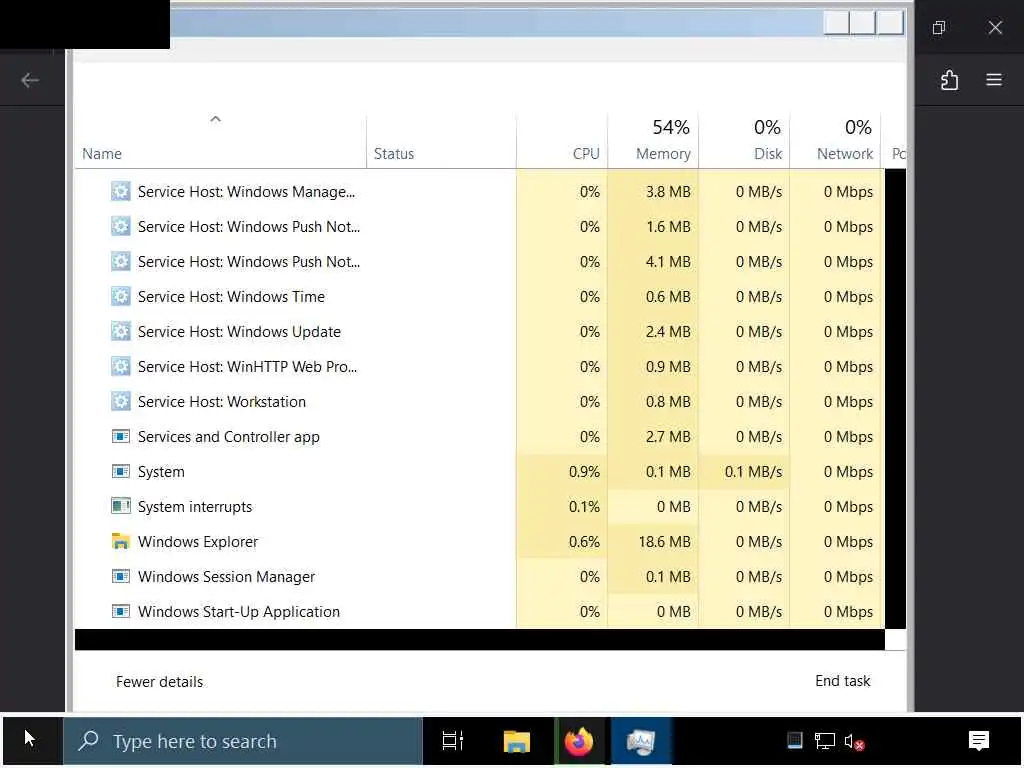Select Windows Explorer process name
Image resolution: width=1024 pixels, height=768 pixels.
tap(198, 541)
